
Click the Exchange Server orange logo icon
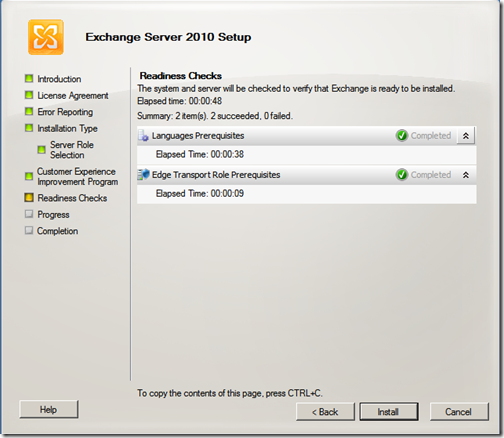(x=46, y=37)
